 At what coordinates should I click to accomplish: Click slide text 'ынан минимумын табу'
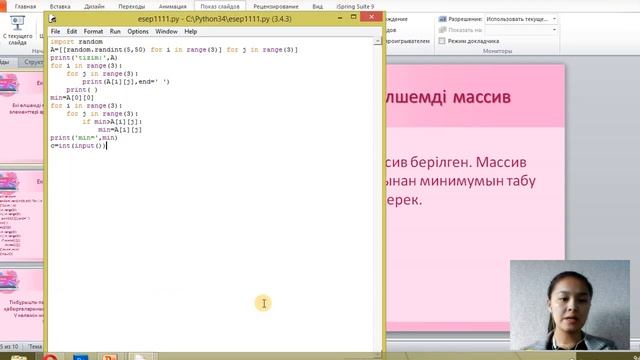tap(461, 181)
